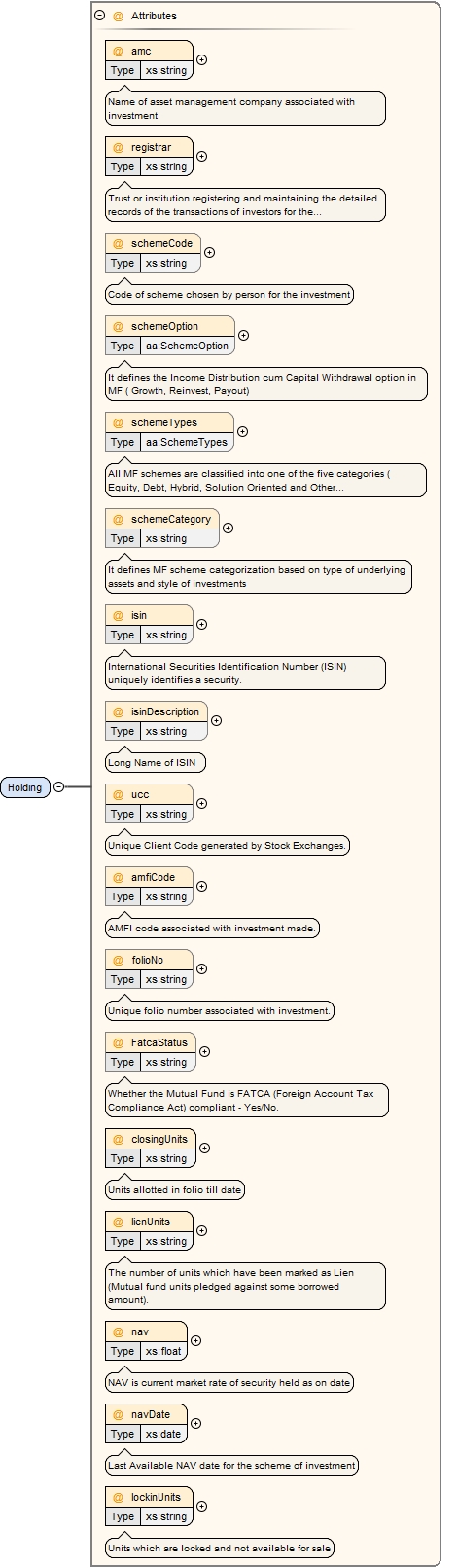This screenshot has height=1568, width=458.
Task: Select the Holding element box
Action: 25,787
